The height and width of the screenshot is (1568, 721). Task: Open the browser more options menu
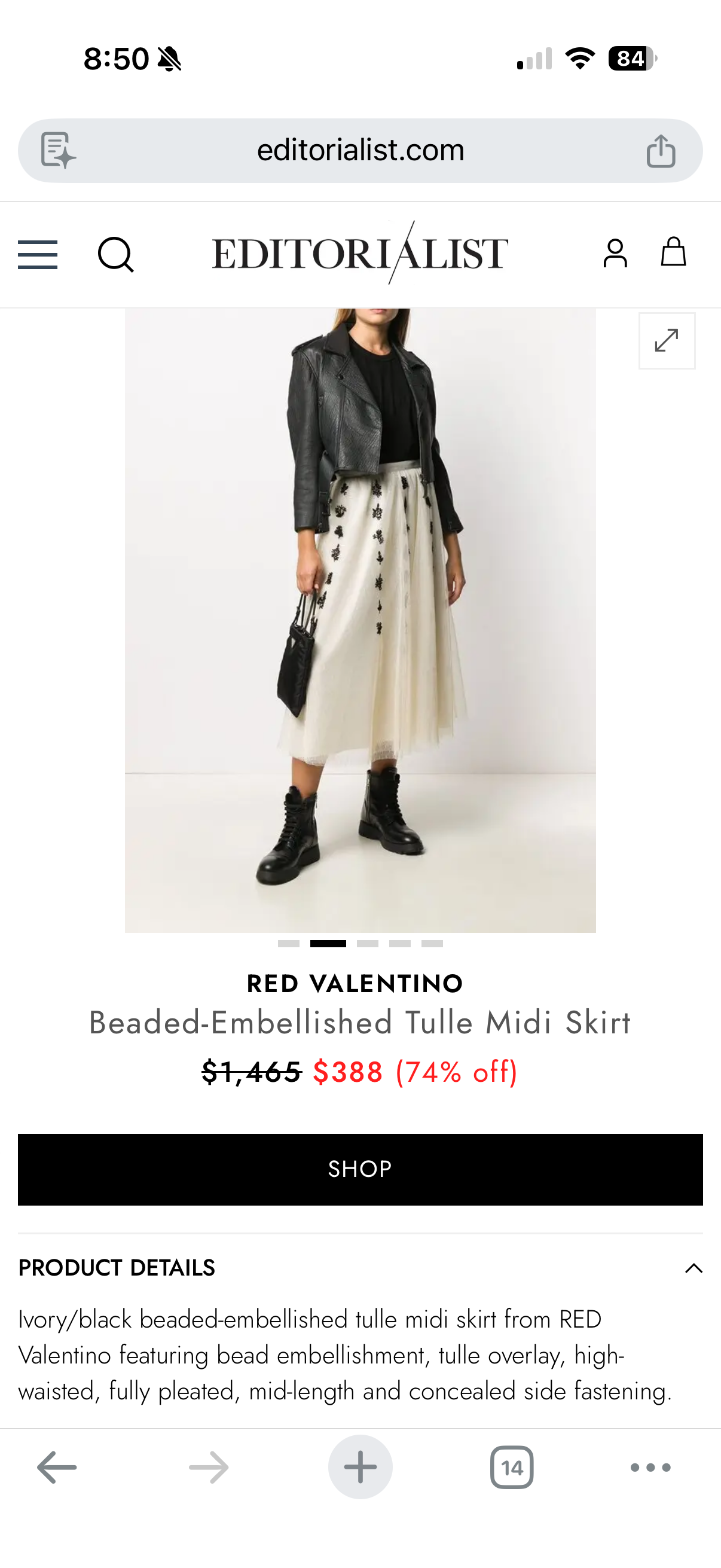(x=650, y=1468)
